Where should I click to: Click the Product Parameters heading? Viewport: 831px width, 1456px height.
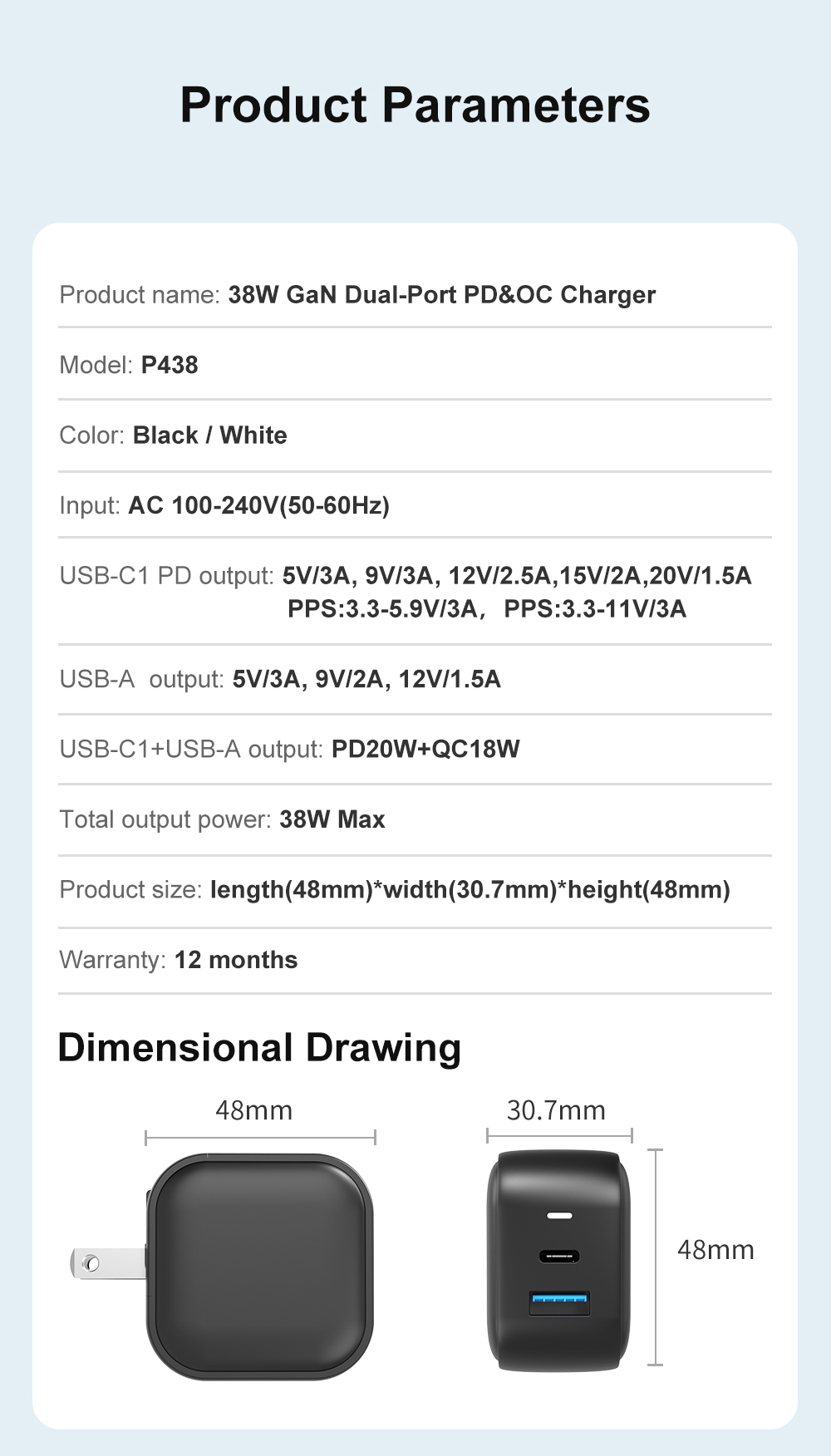click(415, 106)
